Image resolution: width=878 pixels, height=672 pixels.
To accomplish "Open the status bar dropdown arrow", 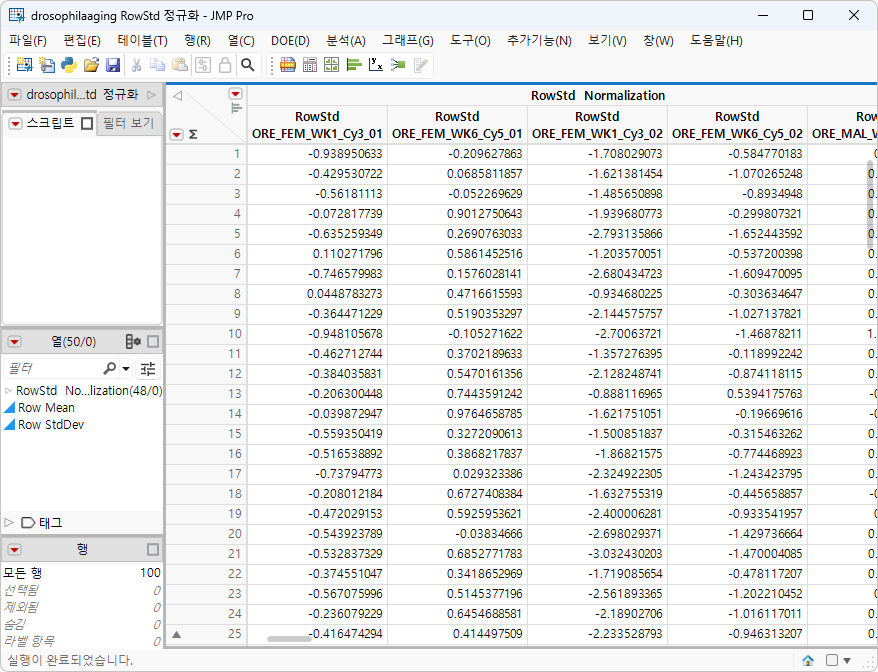I will point(847,661).
